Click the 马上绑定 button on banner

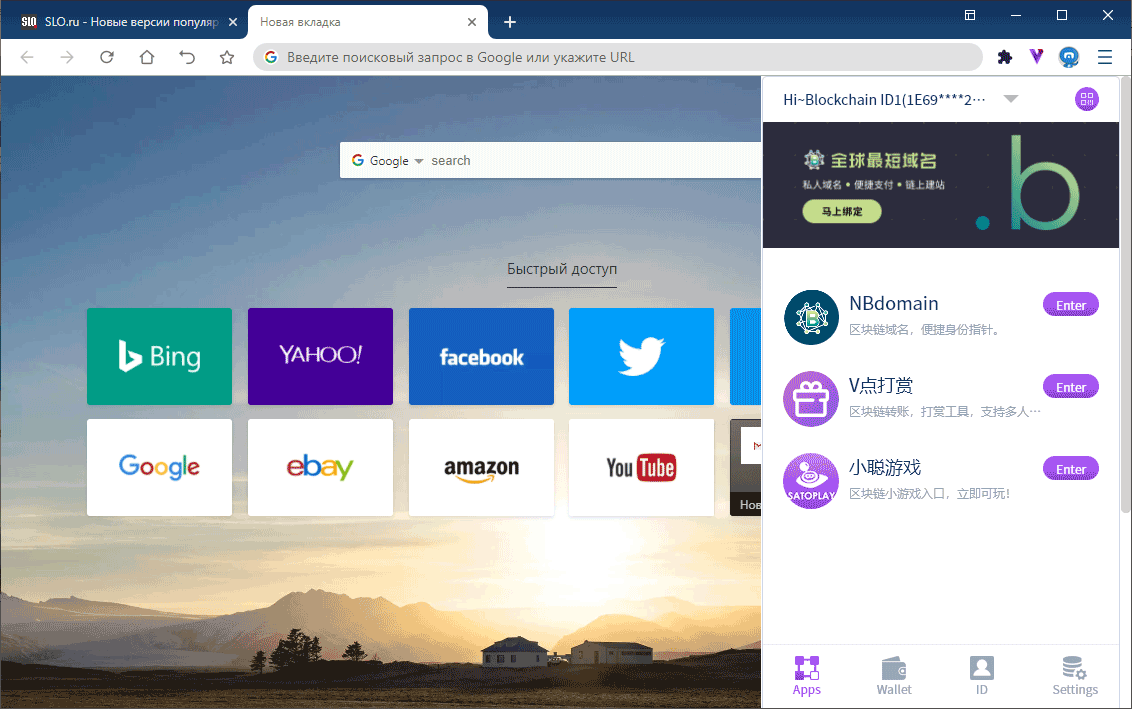tap(842, 212)
